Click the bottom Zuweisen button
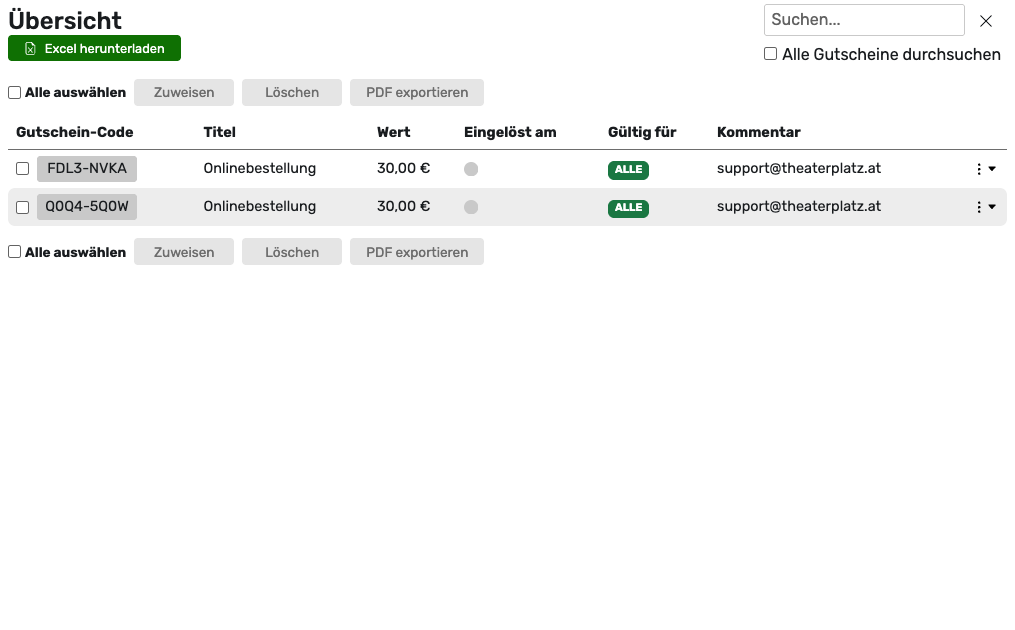 184,252
